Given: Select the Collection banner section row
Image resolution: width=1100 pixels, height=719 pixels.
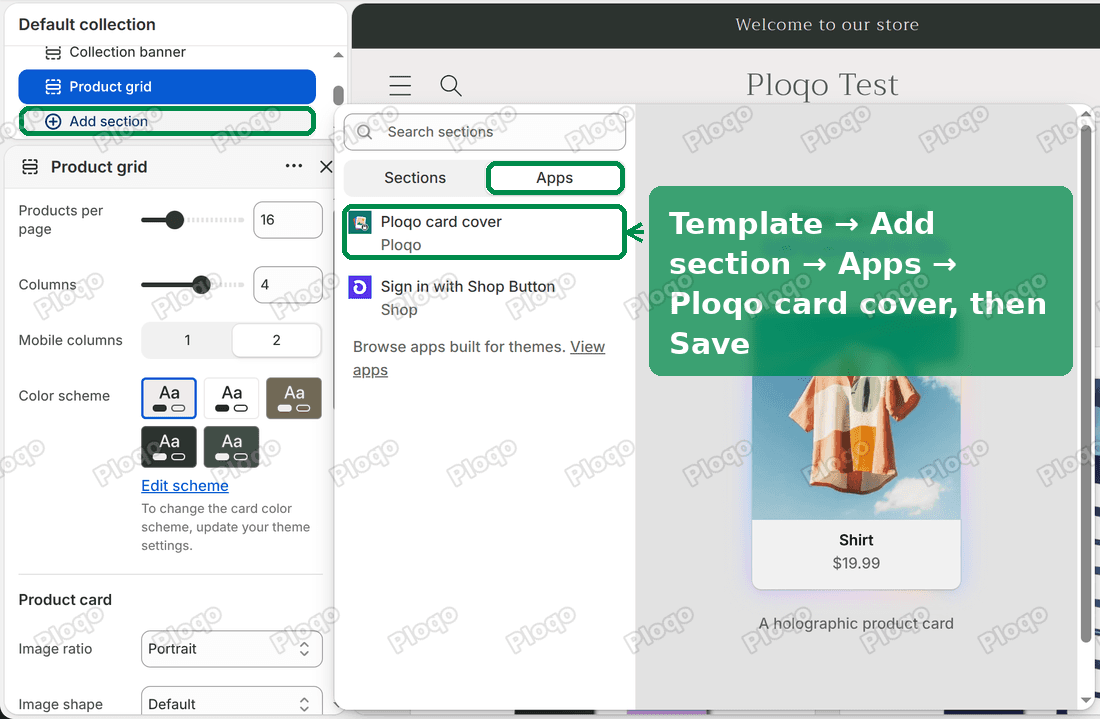Looking at the screenshot, I should pyautogui.click(x=167, y=53).
